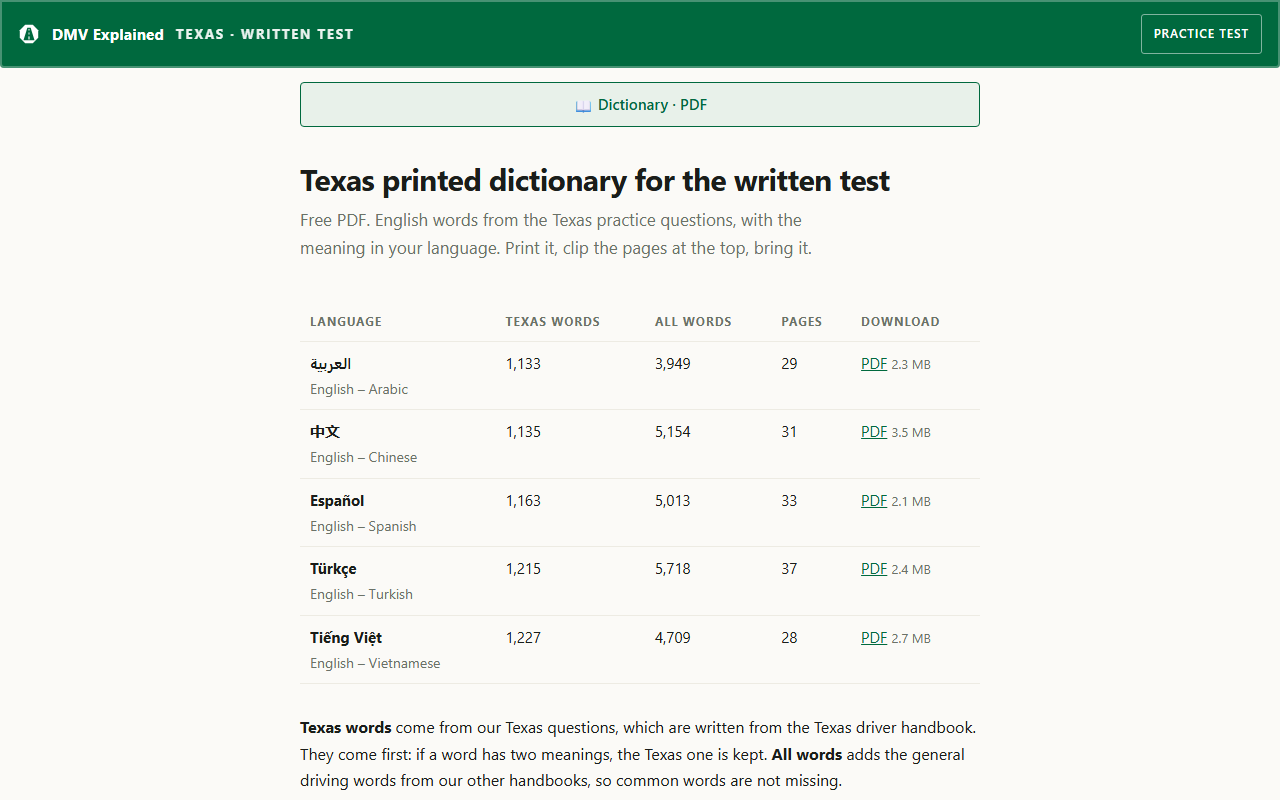Screen dimensions: 1280x800
Task: Select the 中文 language name
Action: [325, 432]
